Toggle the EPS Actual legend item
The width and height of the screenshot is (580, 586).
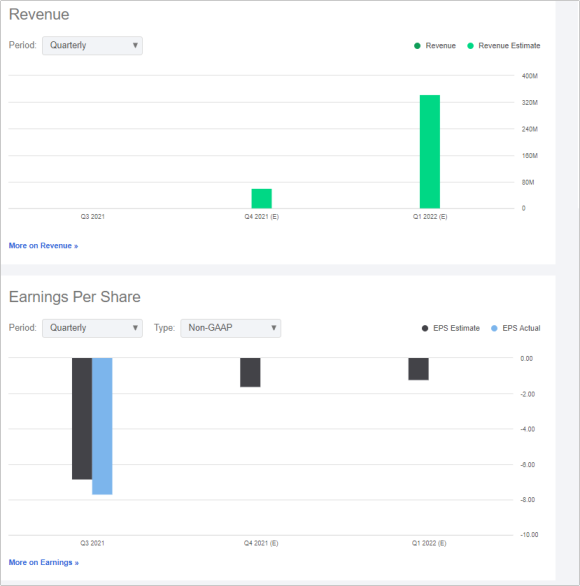(x=516, y=328)
